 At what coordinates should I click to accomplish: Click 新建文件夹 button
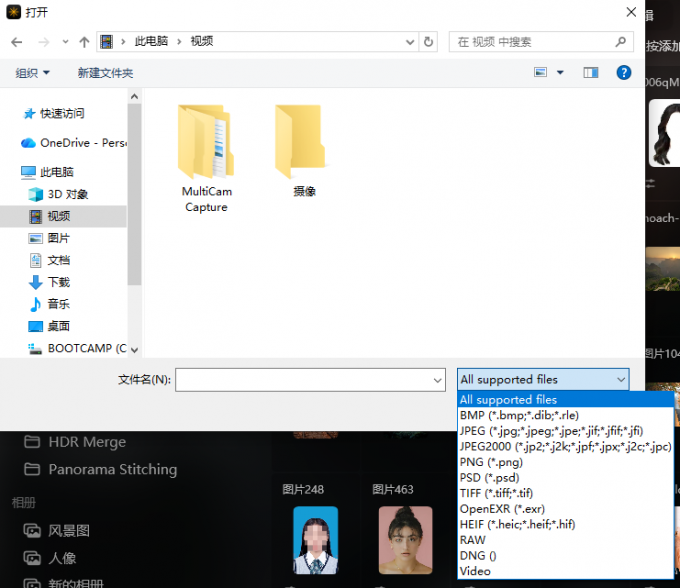click(105, 73)
